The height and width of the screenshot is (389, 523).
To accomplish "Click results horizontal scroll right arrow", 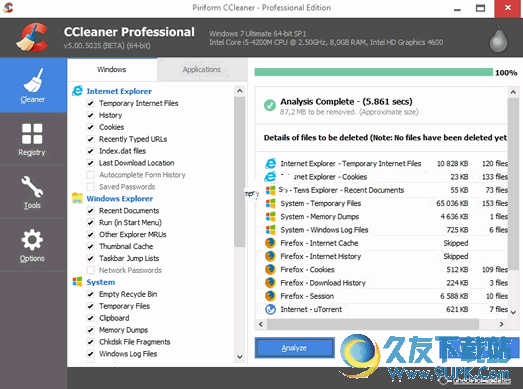I will (501, 324).
